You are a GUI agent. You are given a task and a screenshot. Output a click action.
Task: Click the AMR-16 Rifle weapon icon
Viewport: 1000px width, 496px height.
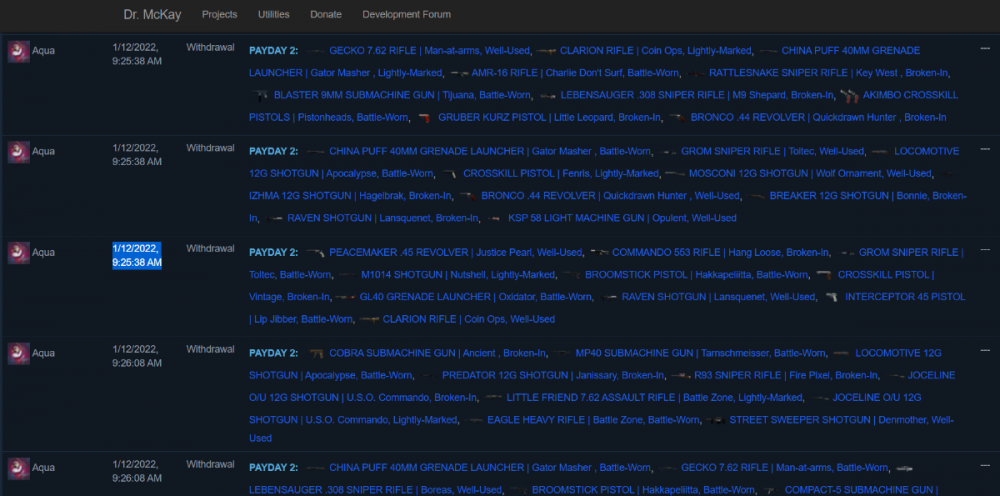[x=459, y=74]
